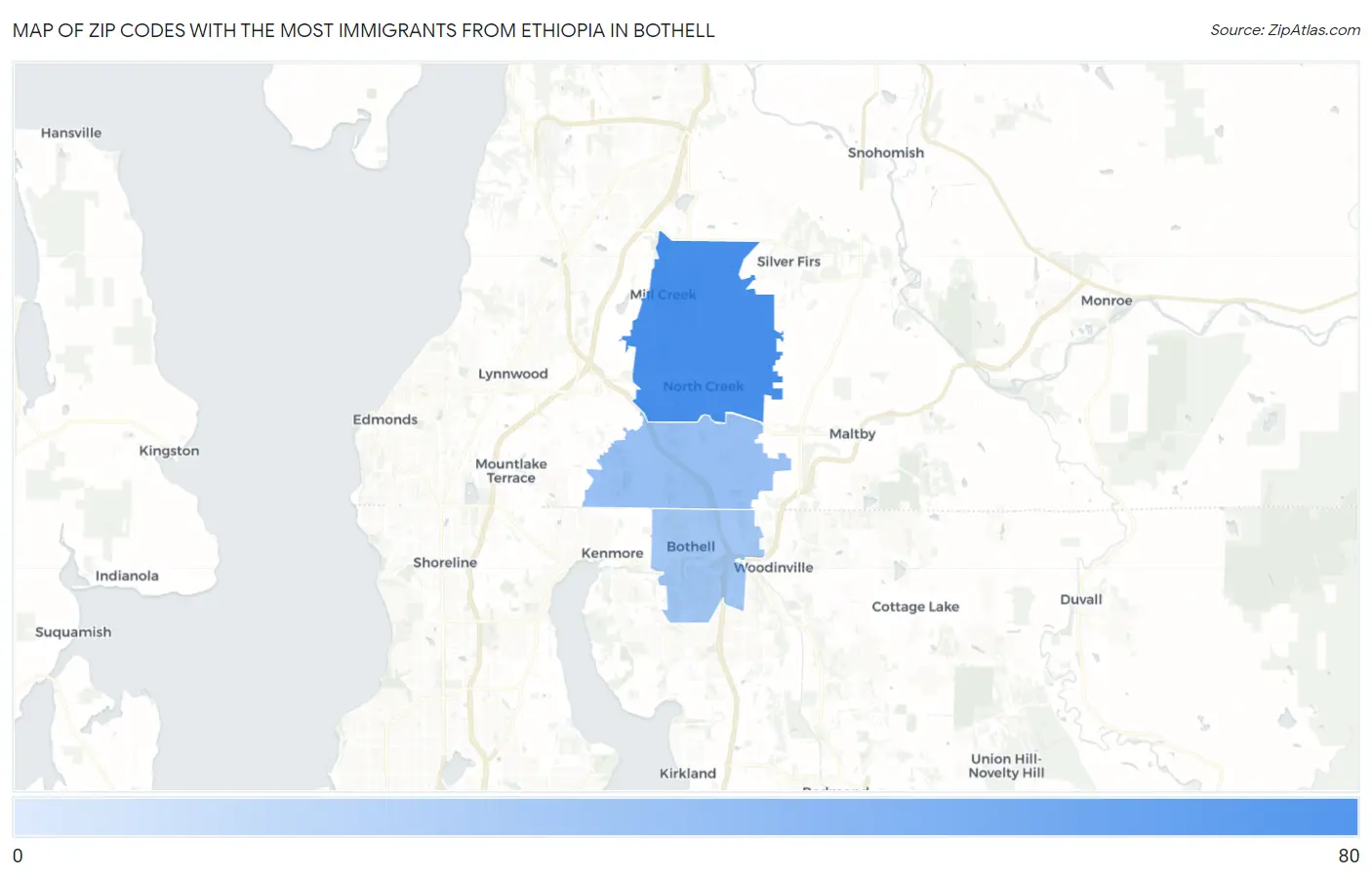The image size is (1372, 877).
Task: Click the Silver Firs label
Action: [788, 261]
